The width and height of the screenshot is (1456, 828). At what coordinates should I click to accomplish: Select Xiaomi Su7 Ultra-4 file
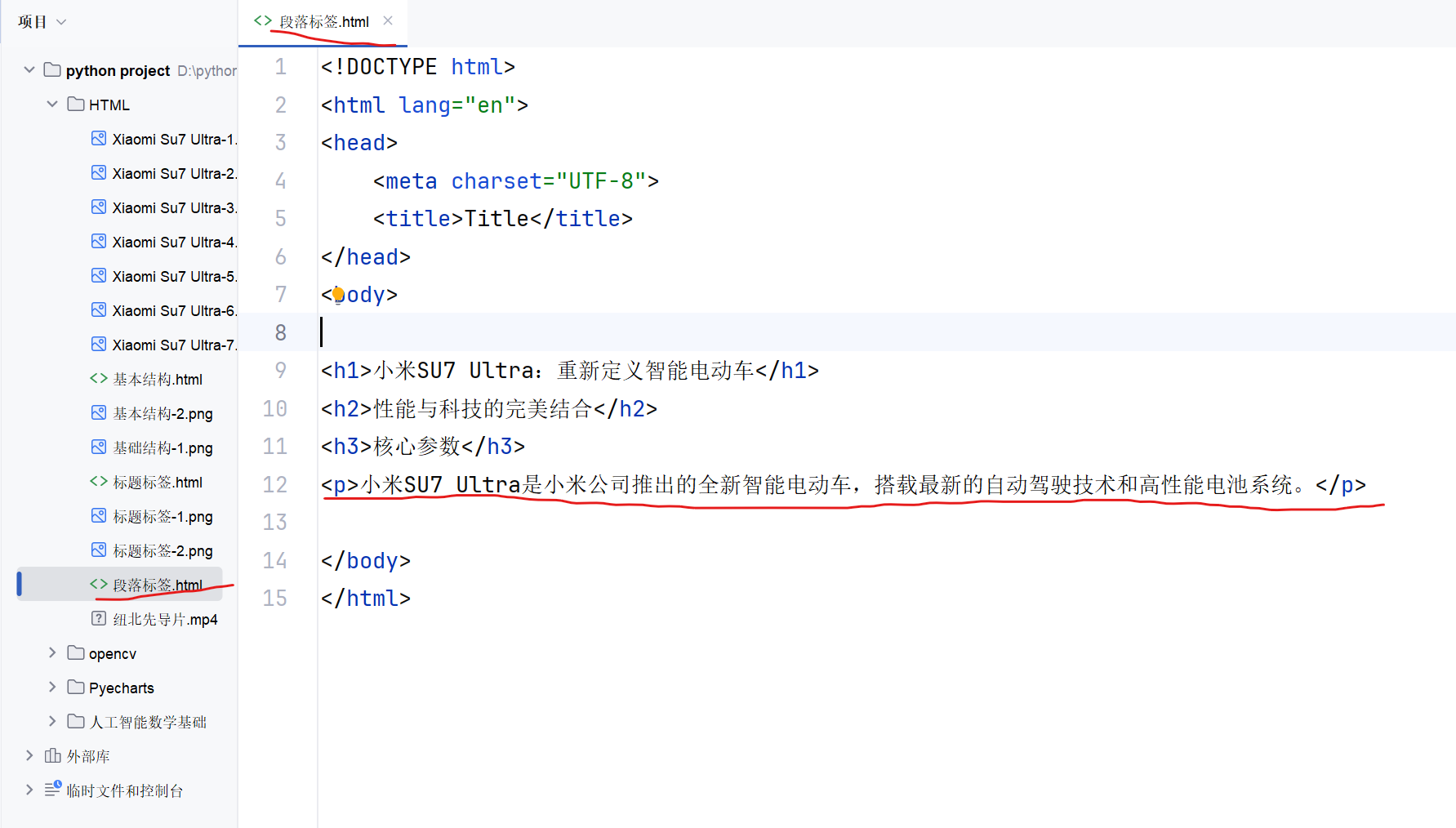point(175,243)
